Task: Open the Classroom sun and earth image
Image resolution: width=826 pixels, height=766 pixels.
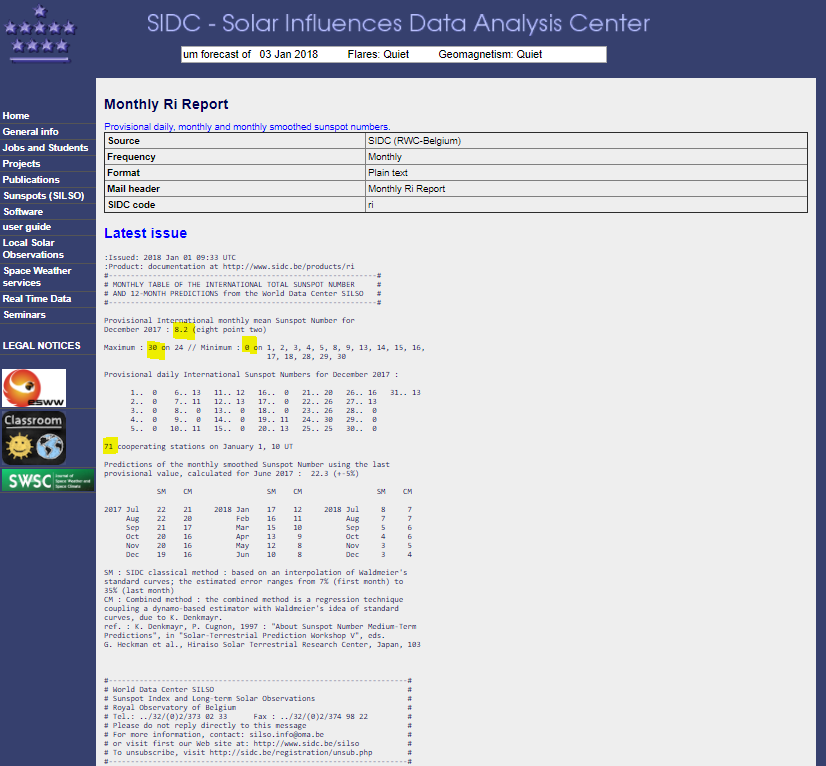Action: coord(34,438)
